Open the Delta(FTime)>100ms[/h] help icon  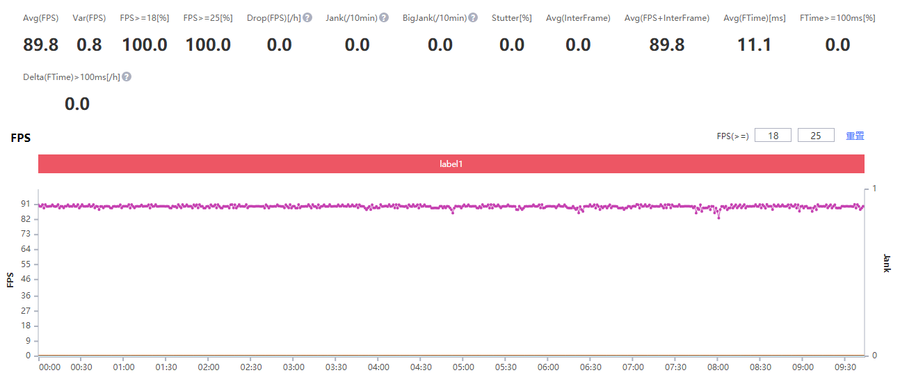[x=127, y=76]
